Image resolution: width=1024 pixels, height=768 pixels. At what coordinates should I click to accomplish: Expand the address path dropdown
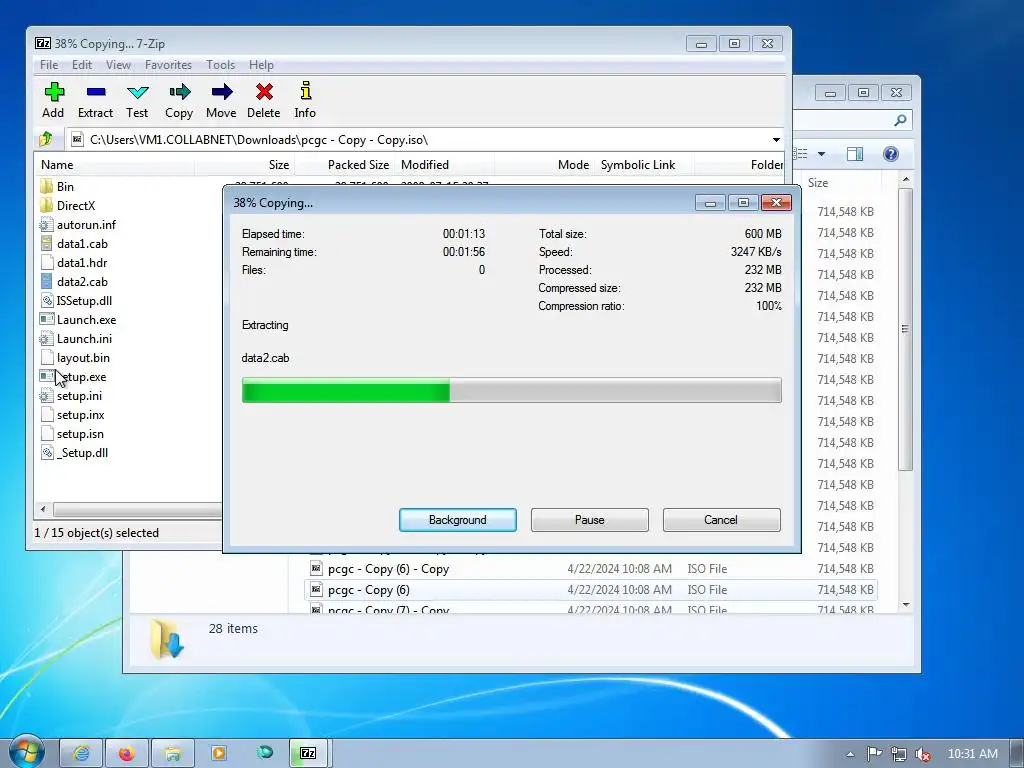coord(776,140)
